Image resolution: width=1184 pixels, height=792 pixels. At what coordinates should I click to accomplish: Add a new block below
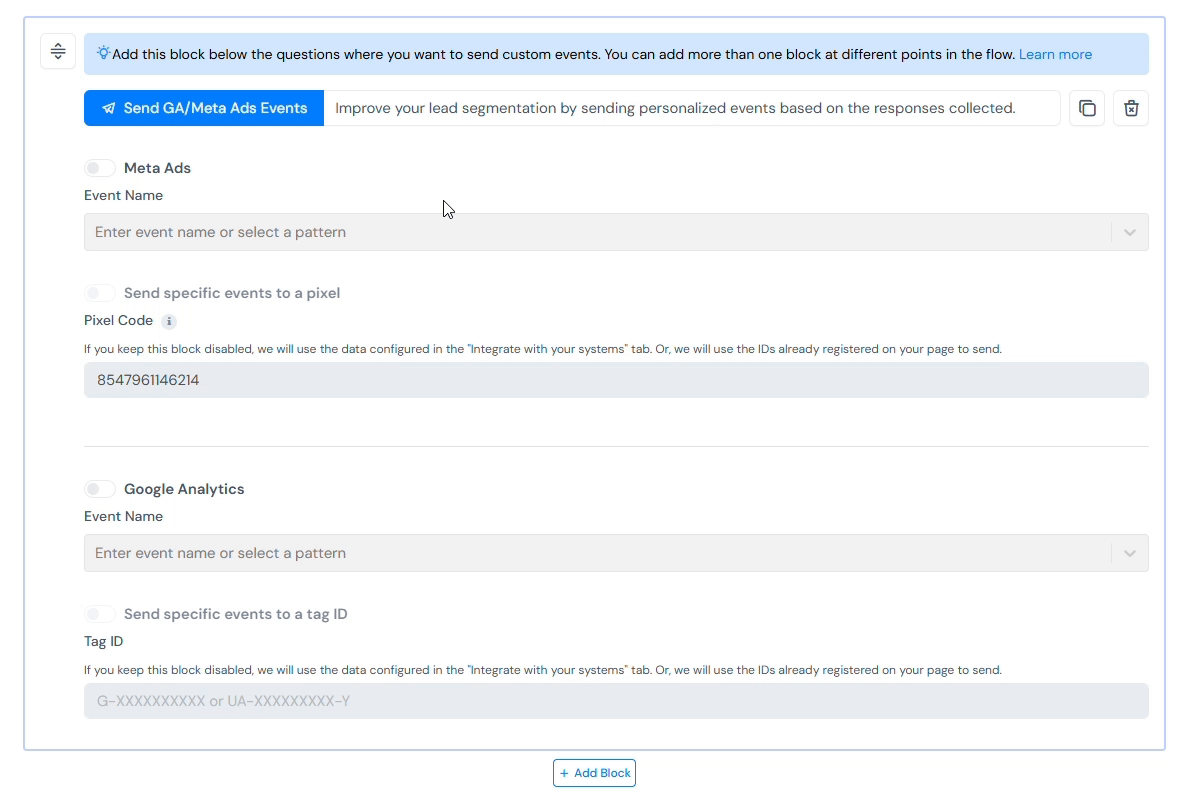[x=594, y=773]
